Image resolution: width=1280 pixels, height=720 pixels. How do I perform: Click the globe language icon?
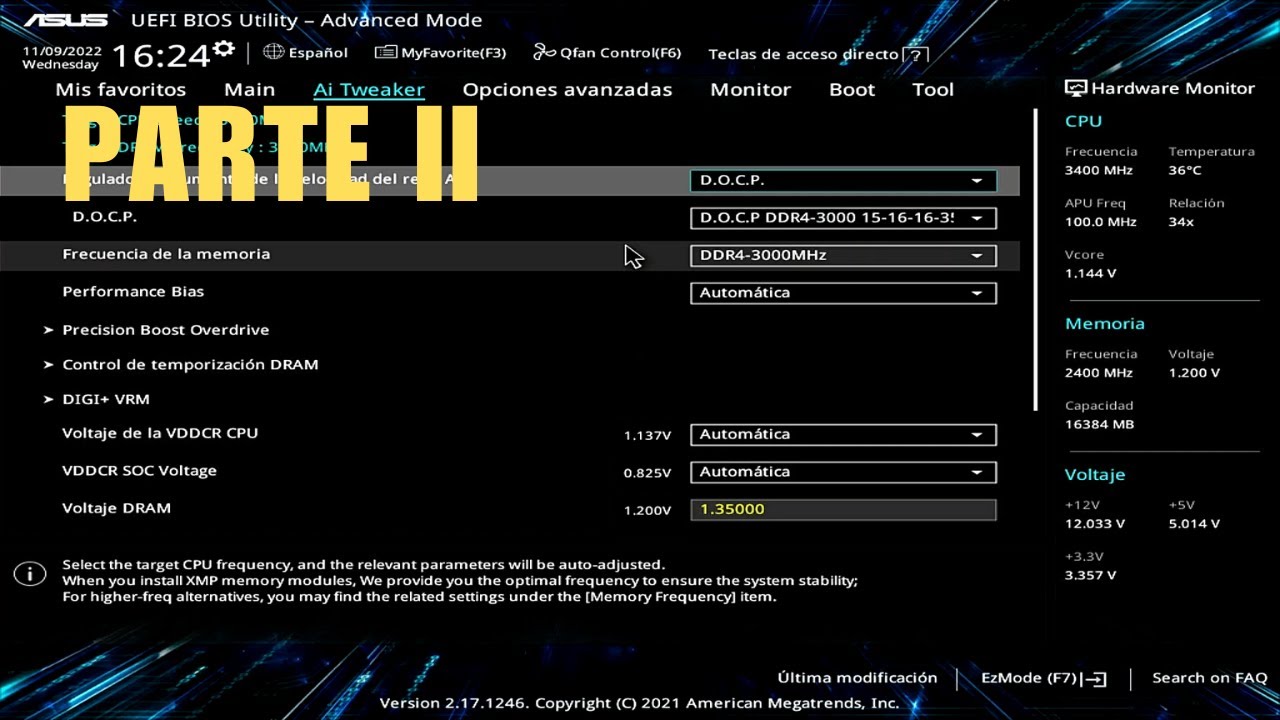(273, 52)
